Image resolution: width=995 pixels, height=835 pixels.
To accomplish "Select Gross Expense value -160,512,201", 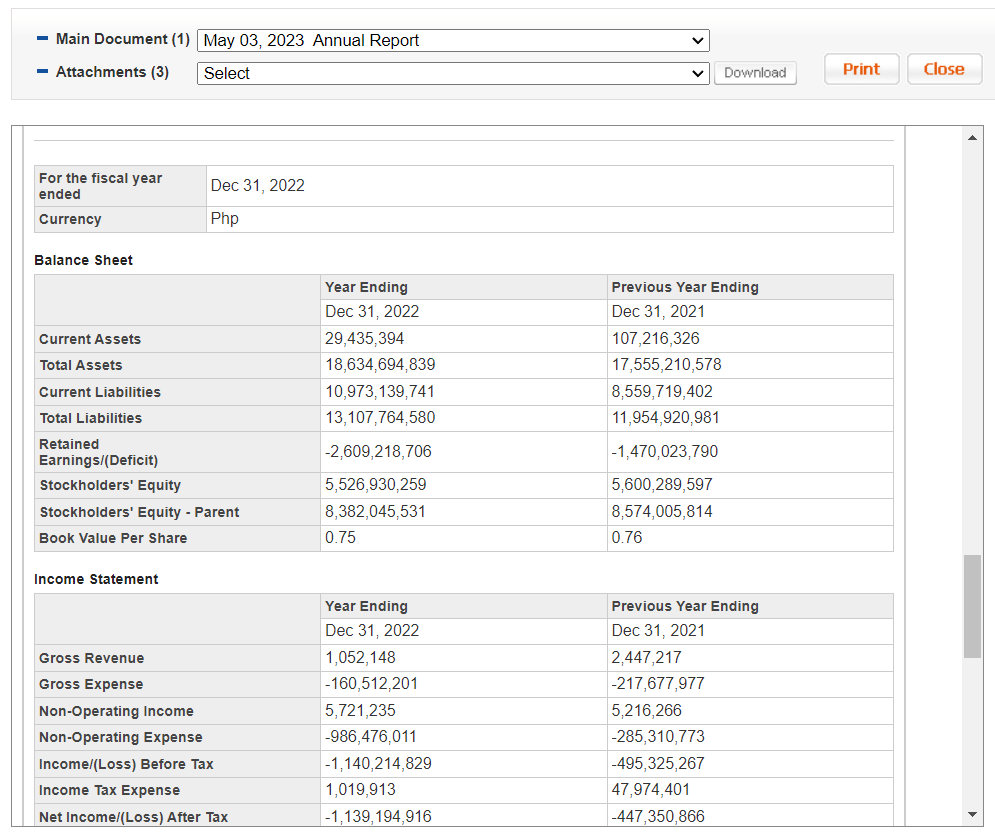I will point(371,684).
